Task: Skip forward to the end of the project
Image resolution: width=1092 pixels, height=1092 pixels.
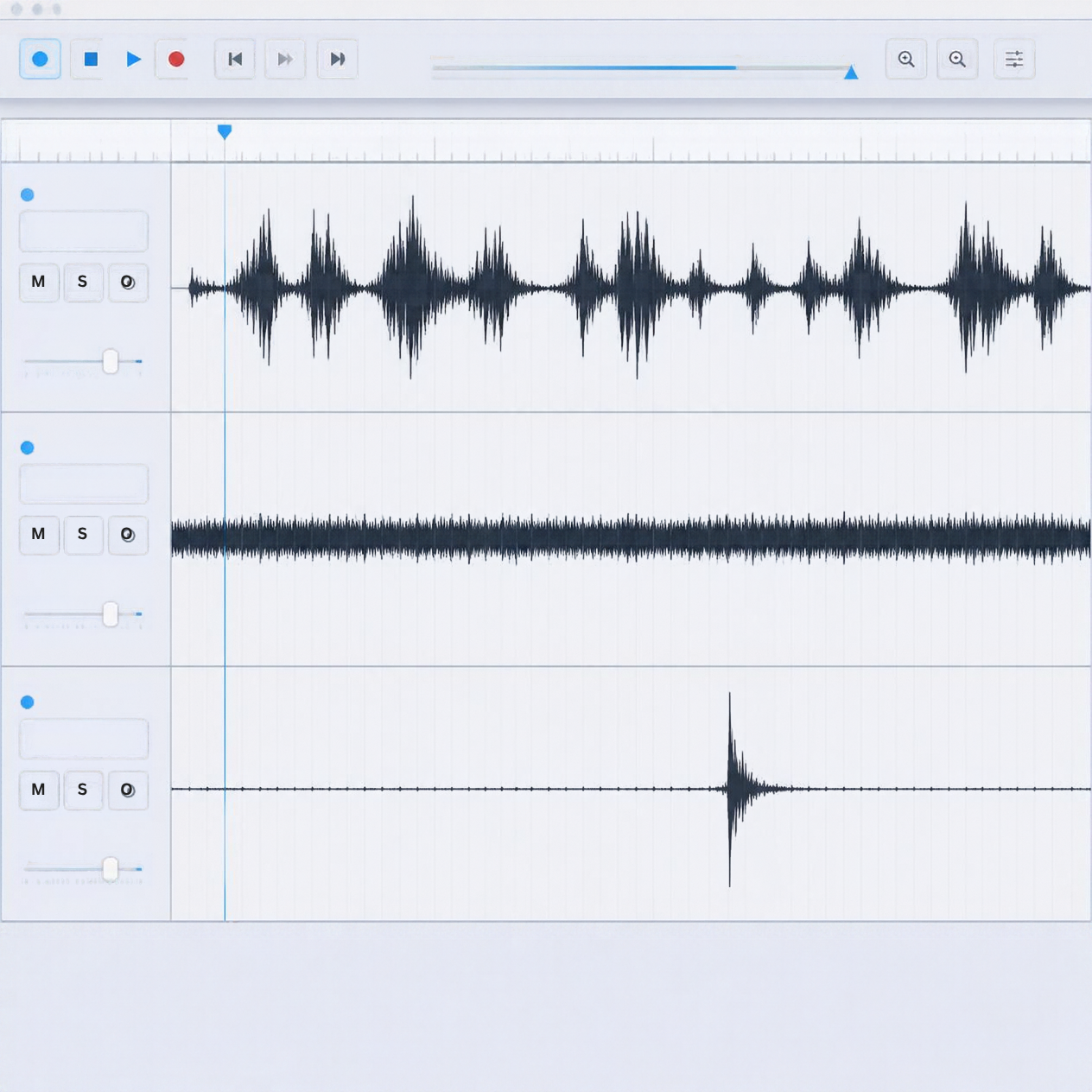Action: [x=338, y=59]
